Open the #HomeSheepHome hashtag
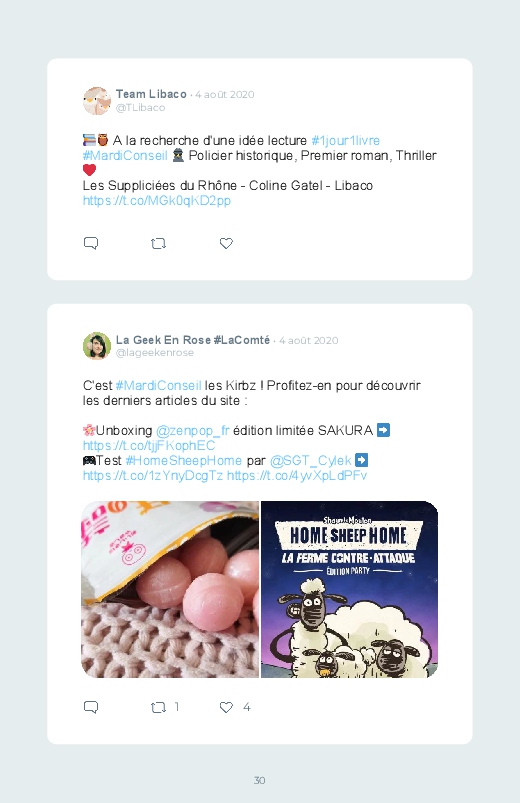Viewport: 520px width, 803px height. click(x=183, y=460)
